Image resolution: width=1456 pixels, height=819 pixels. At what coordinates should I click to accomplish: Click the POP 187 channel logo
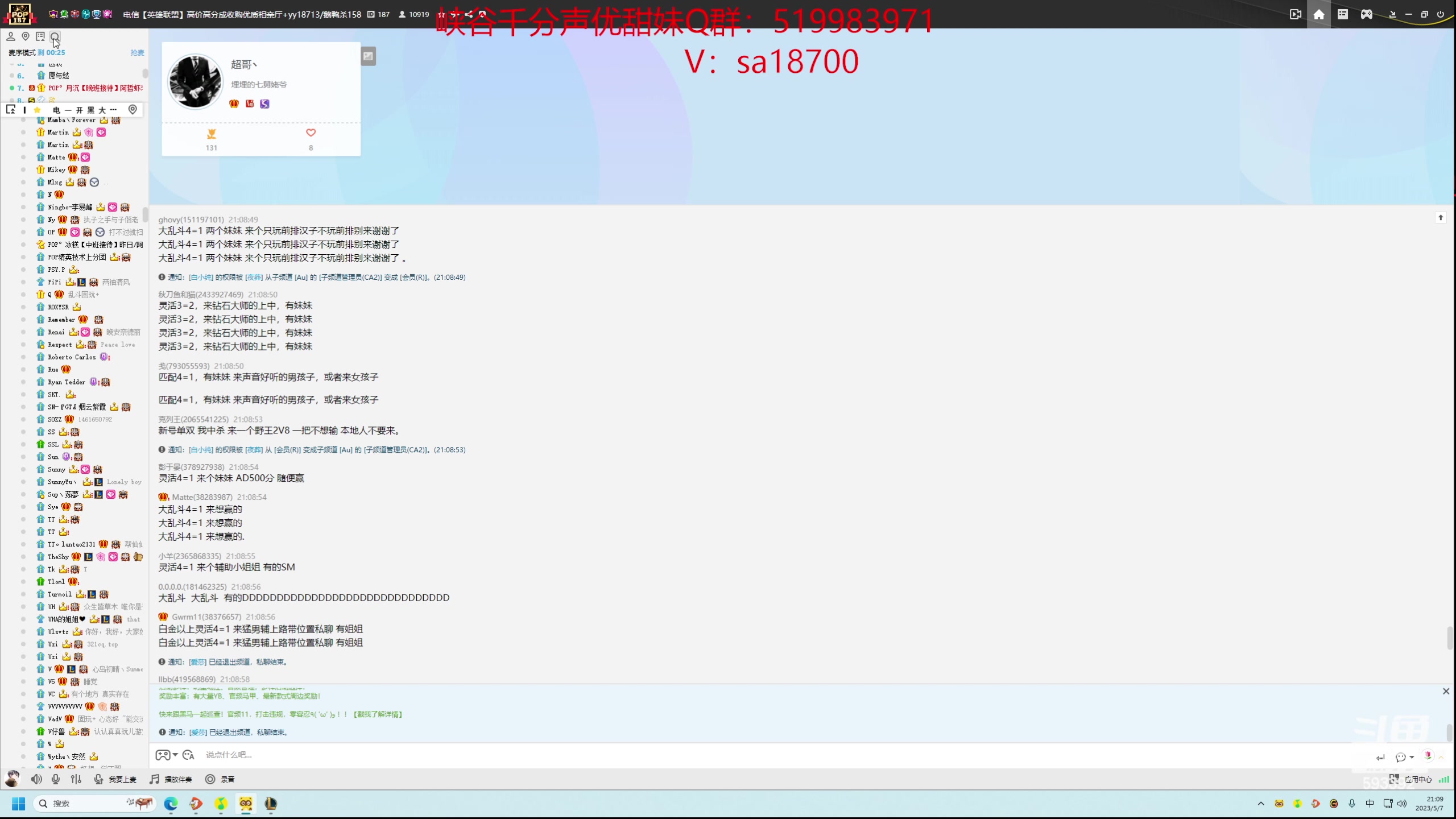(19, 14)
